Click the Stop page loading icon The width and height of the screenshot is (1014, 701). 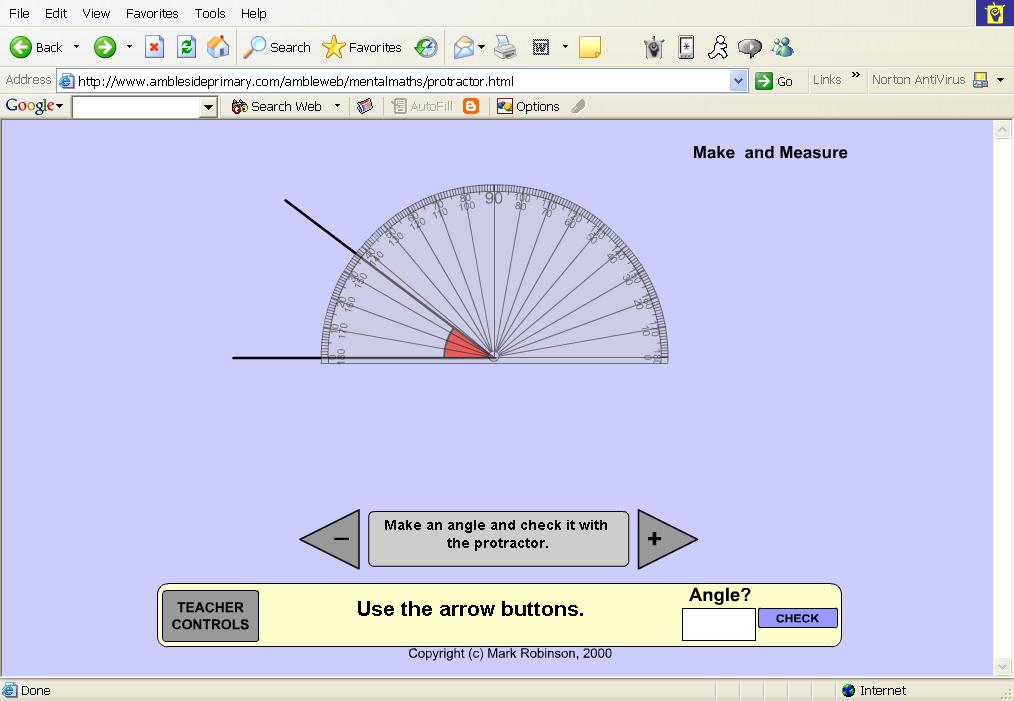coord(154,47)
